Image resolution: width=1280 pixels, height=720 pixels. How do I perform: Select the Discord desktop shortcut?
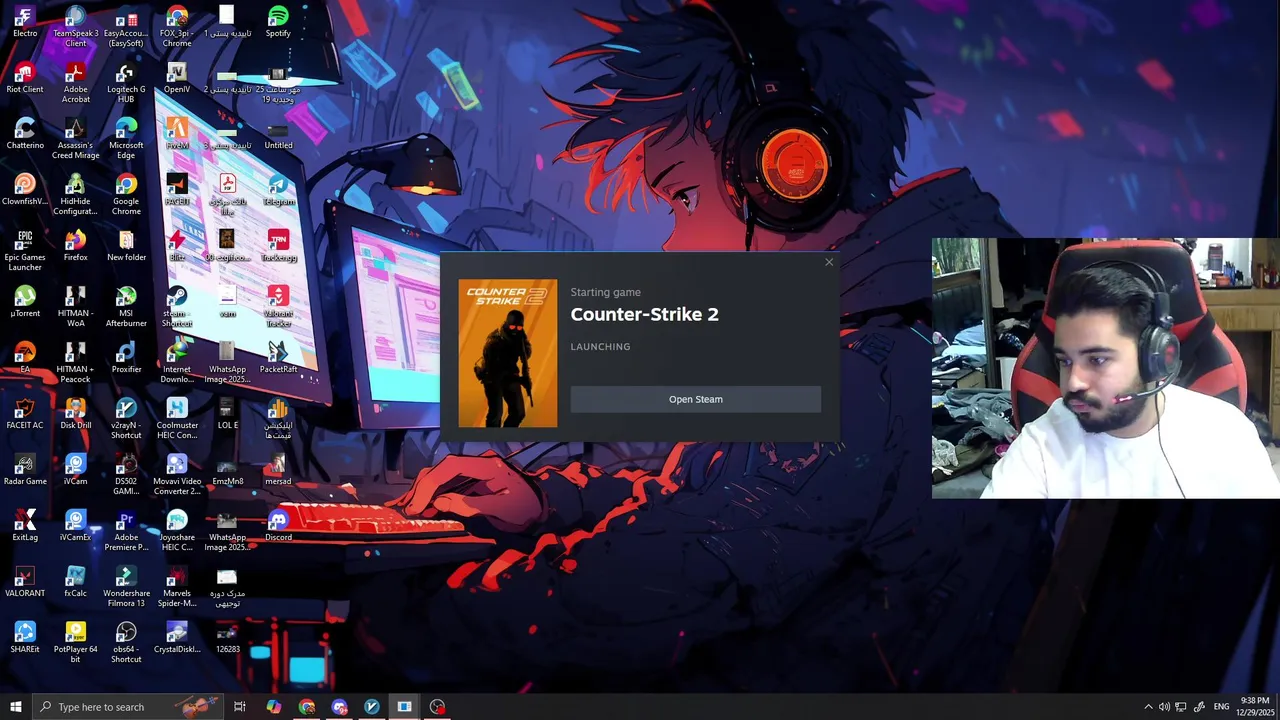(278, 526)
